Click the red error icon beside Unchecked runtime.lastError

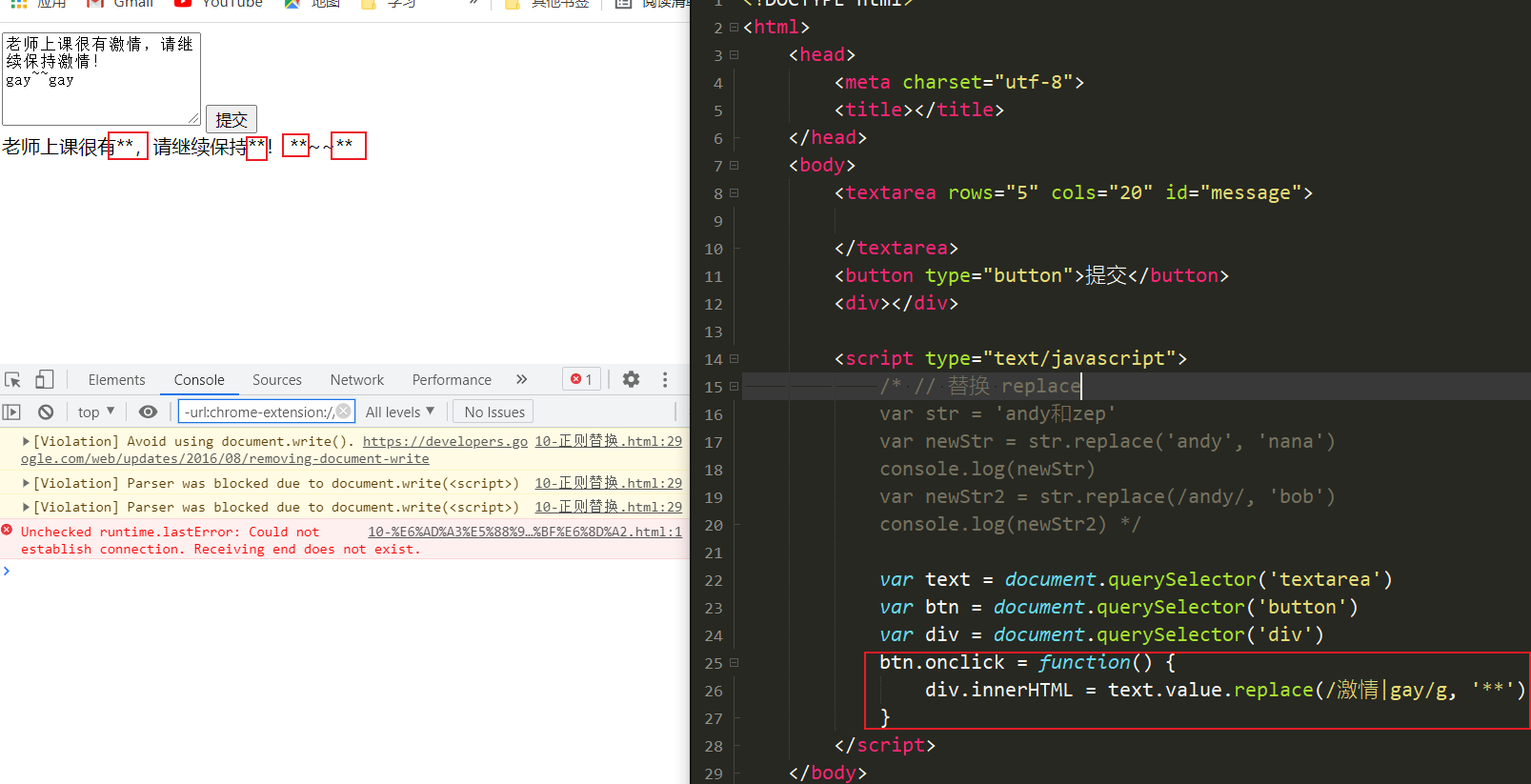pos(7,530)
